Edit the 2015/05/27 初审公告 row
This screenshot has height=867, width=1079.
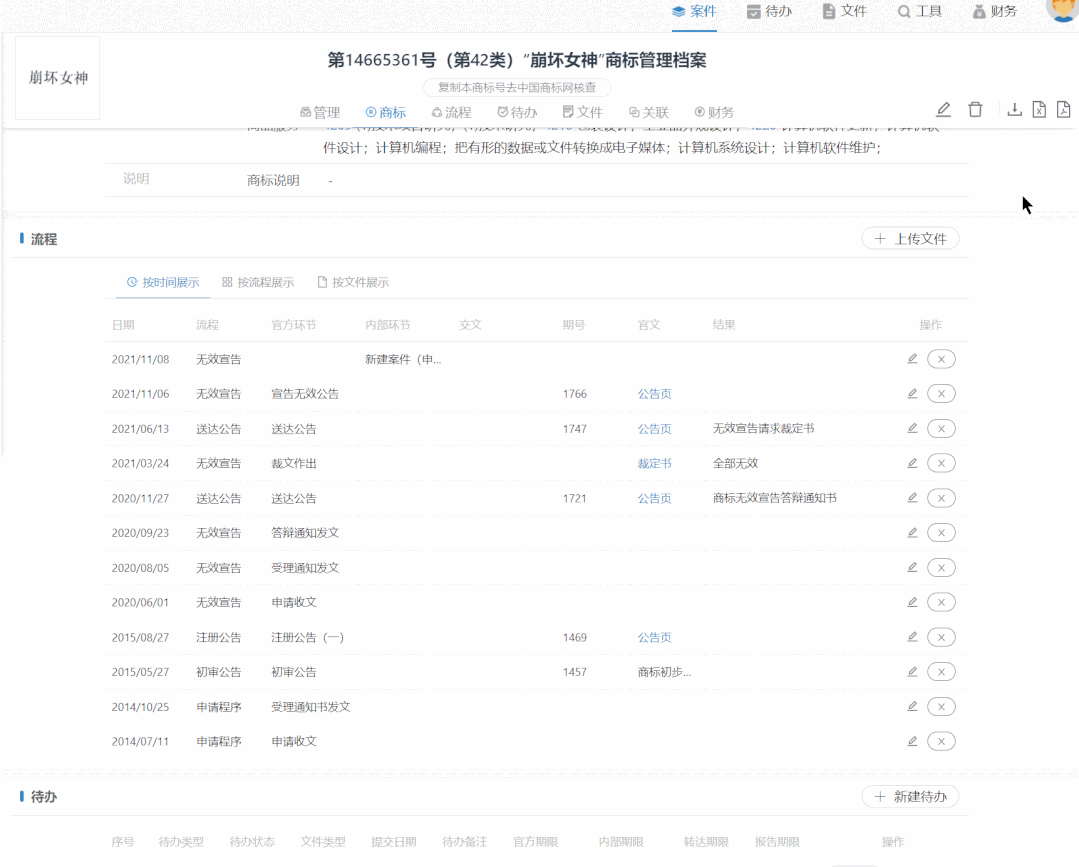pos(912,672)
